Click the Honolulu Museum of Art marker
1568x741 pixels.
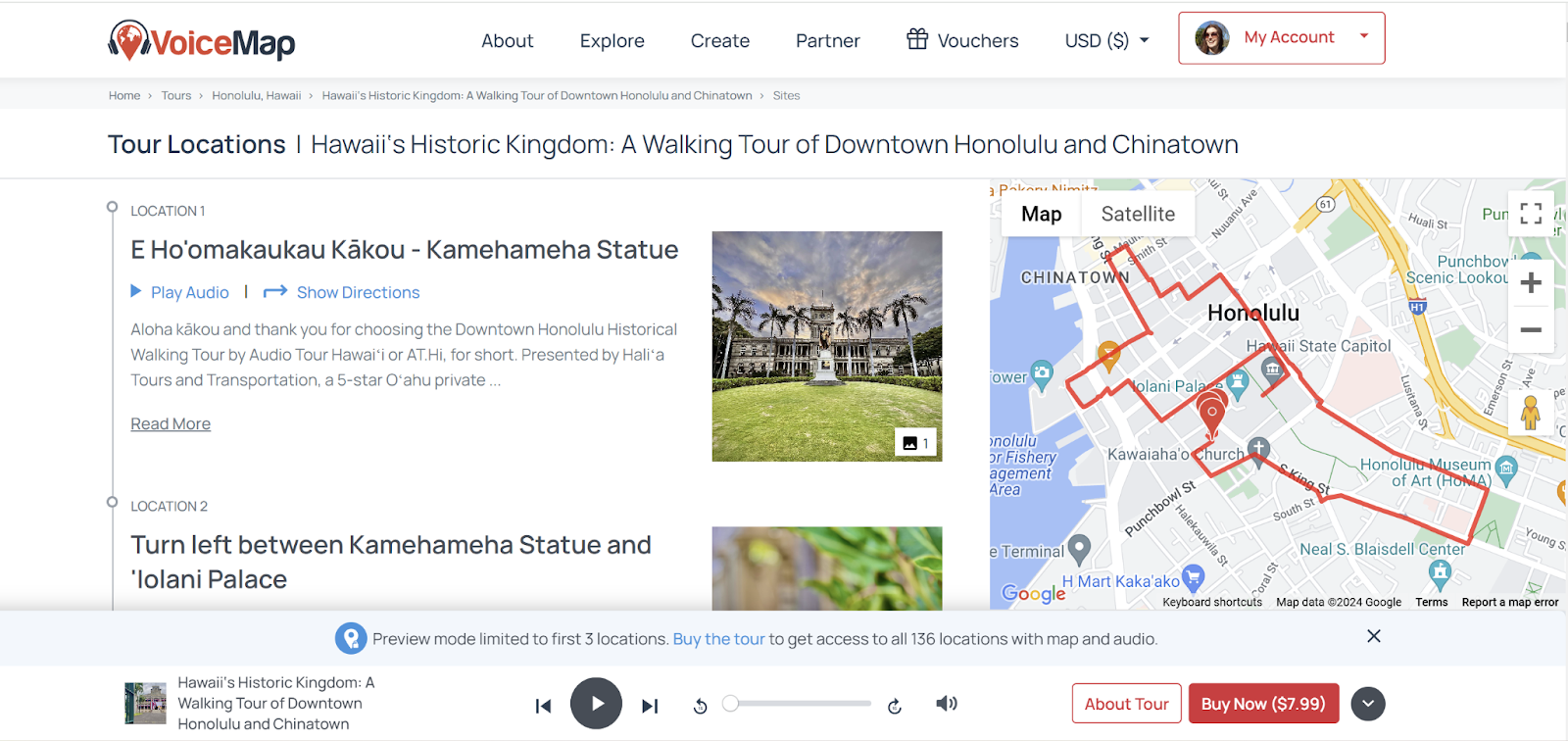click(1507, 469)
